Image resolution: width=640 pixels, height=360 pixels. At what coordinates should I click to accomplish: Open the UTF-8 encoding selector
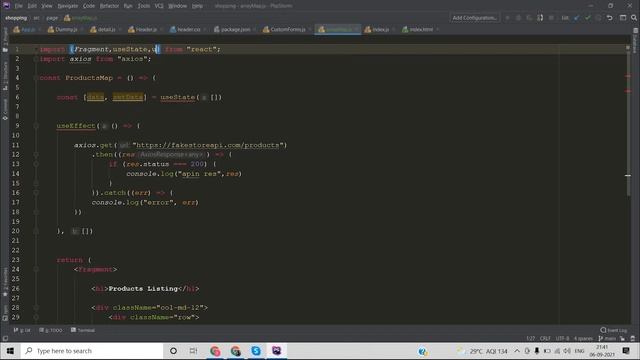coord(562,338)
